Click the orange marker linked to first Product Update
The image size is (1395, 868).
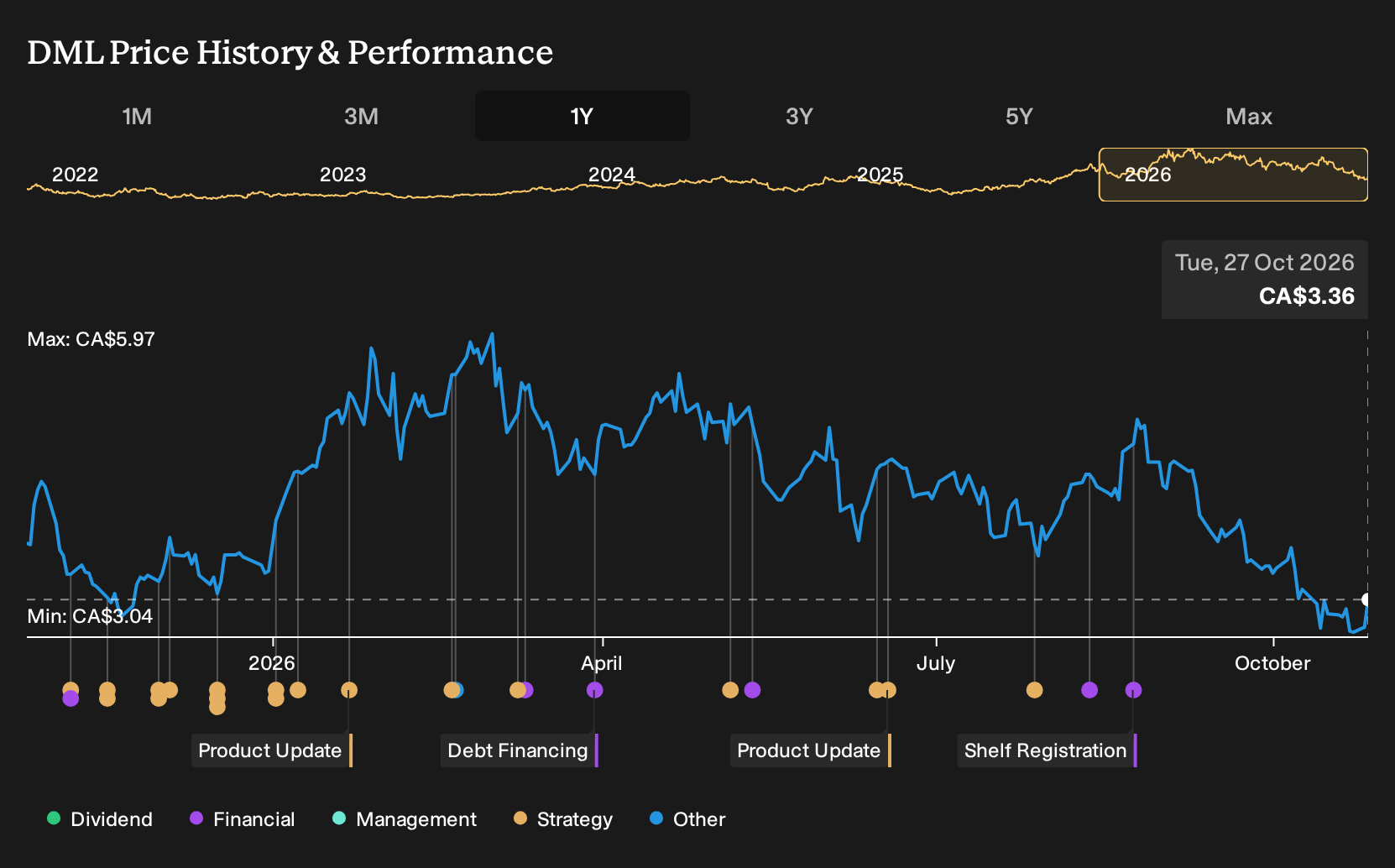(349, 690)
